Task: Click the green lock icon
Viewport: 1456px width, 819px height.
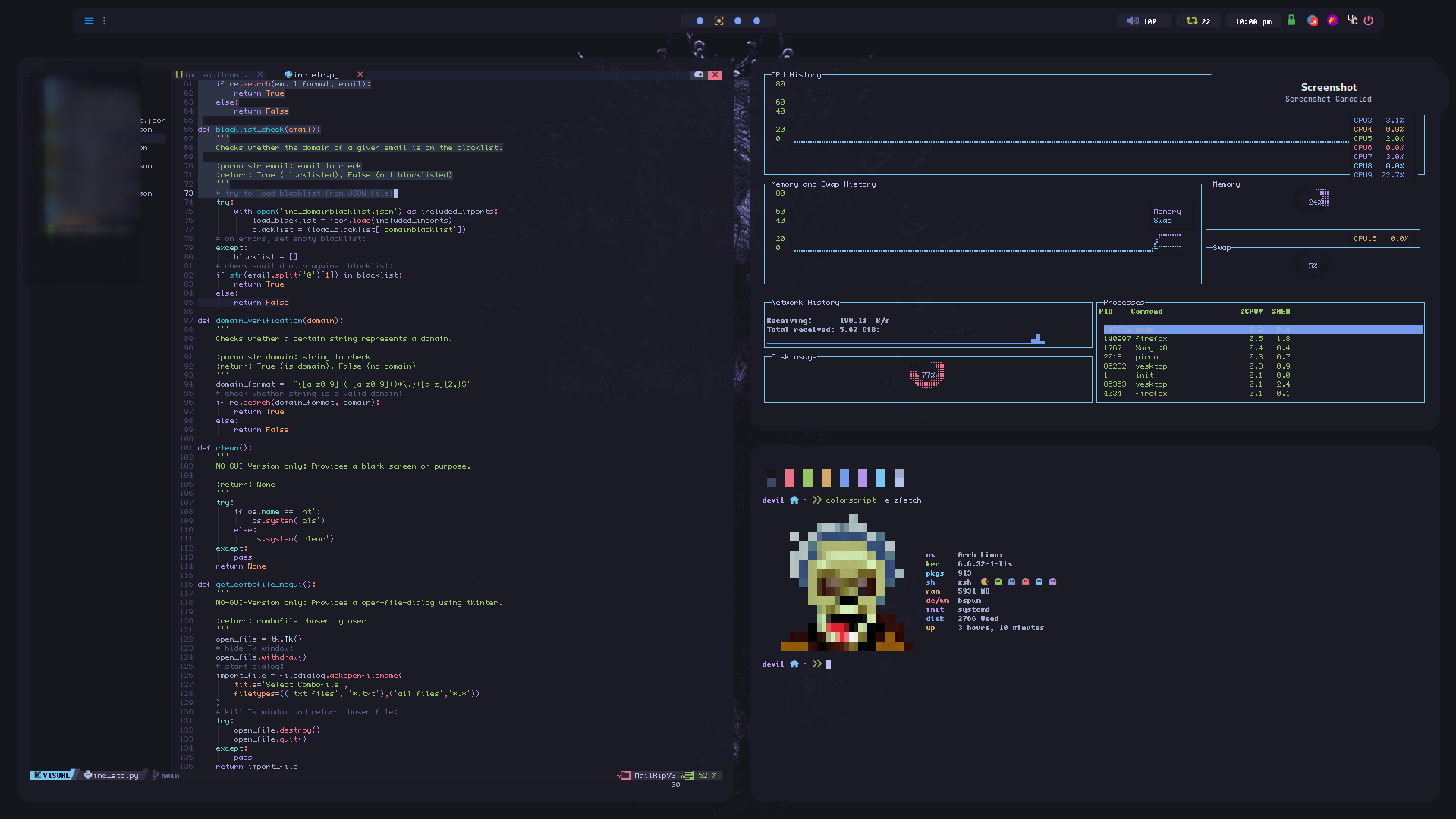Action: [x=1291, y=20]
